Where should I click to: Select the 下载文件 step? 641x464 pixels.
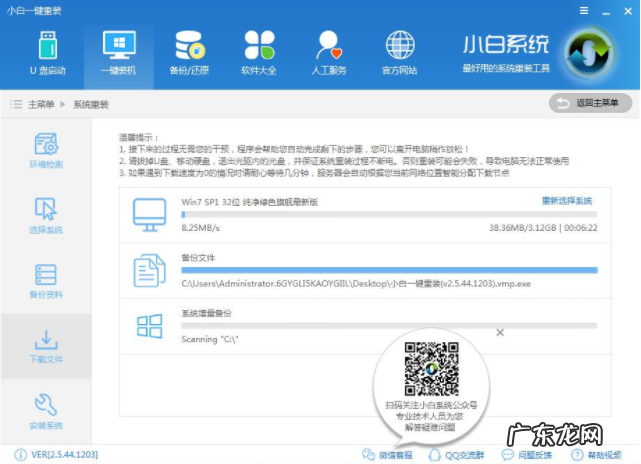(46, 346)
